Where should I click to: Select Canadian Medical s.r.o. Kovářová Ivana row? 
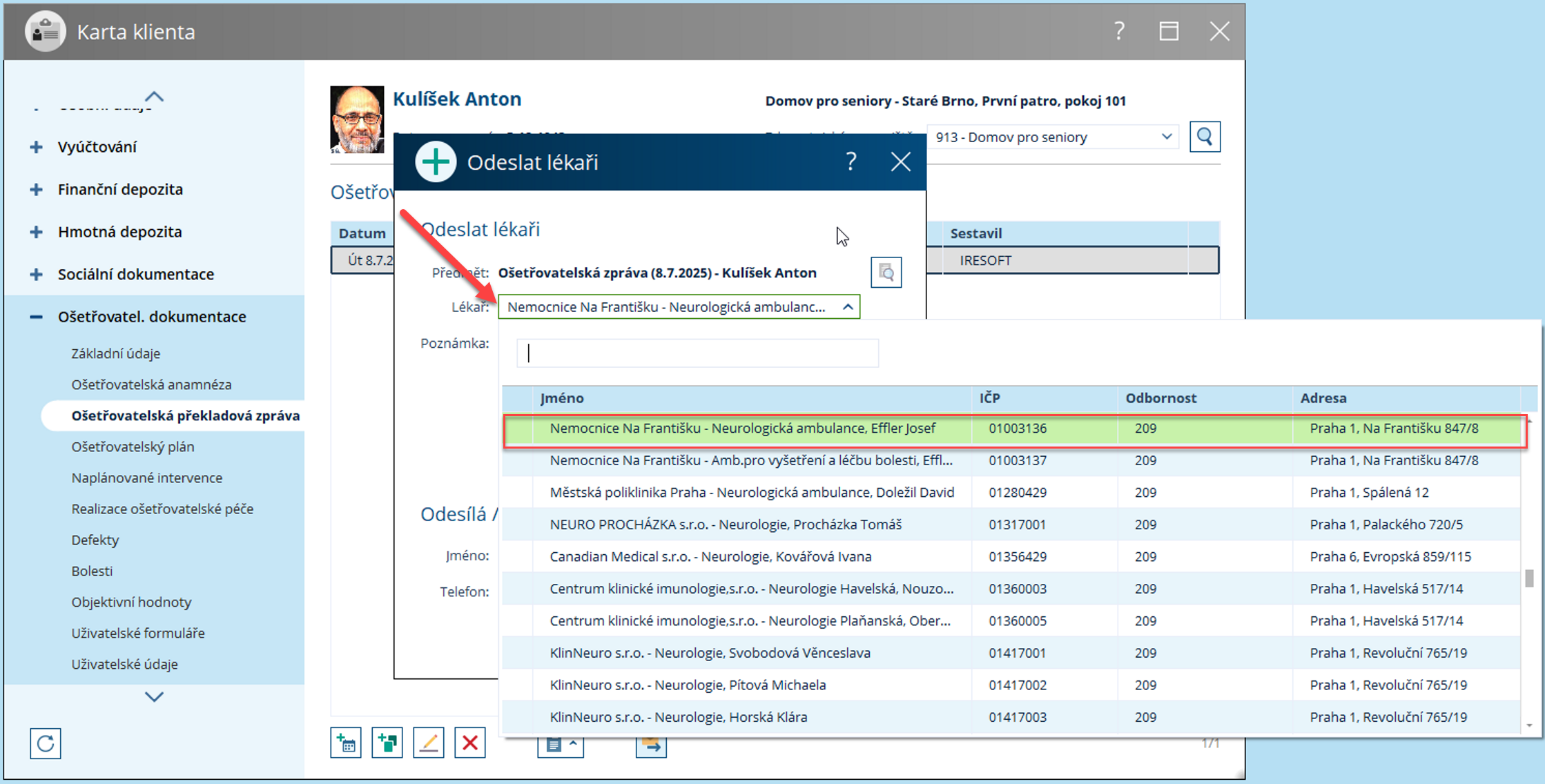(x=710, y=556)
